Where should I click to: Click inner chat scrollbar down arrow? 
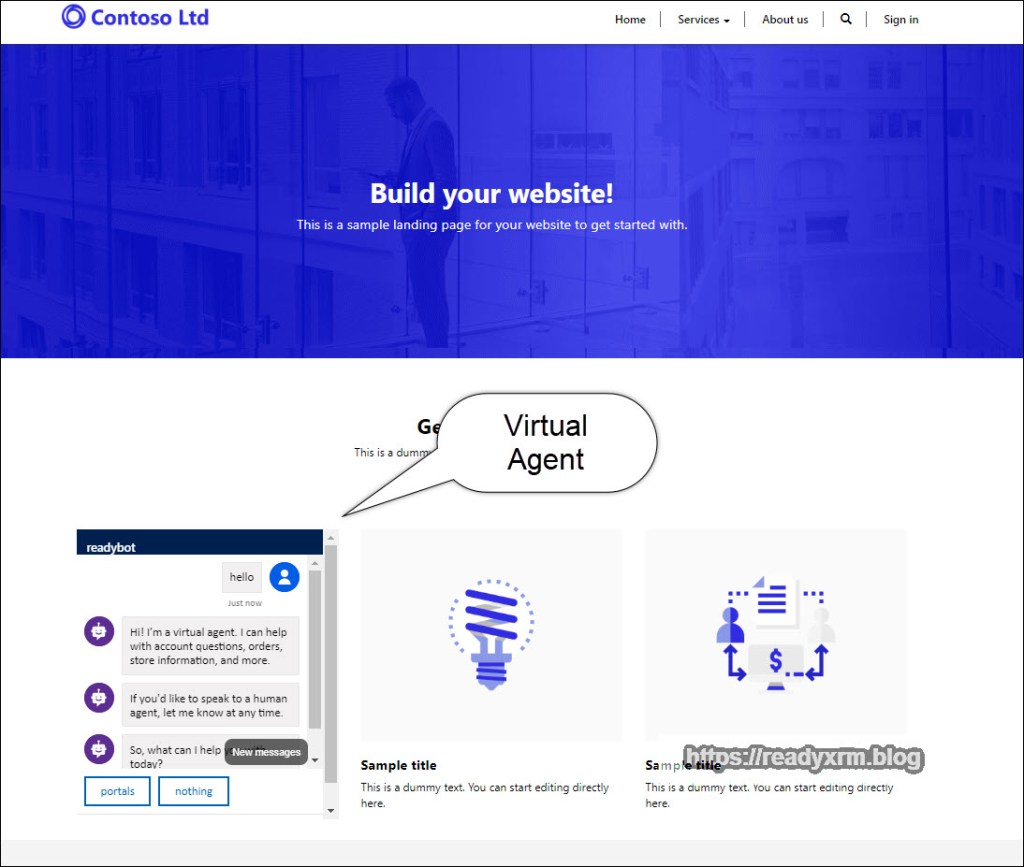(x=316, y=761)
